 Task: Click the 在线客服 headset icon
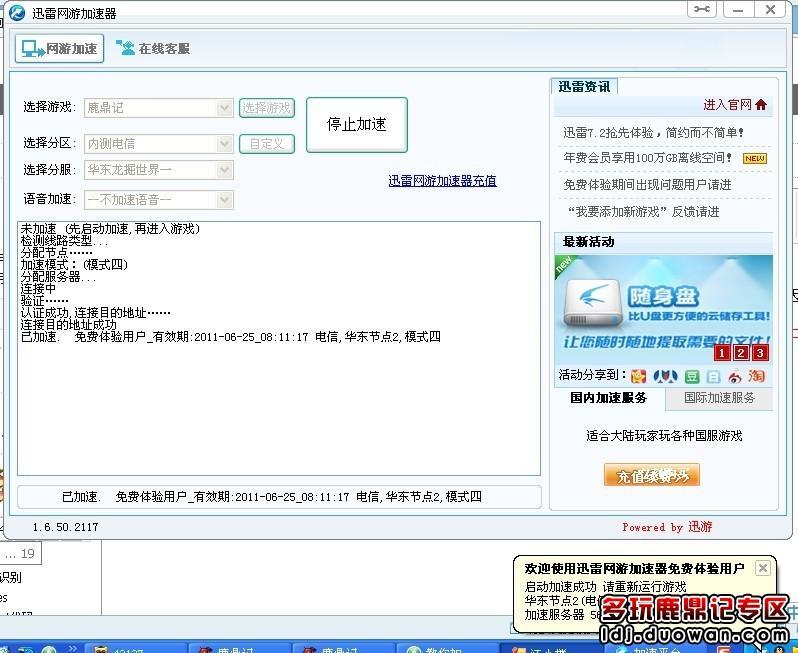click(x=125, y=47)
